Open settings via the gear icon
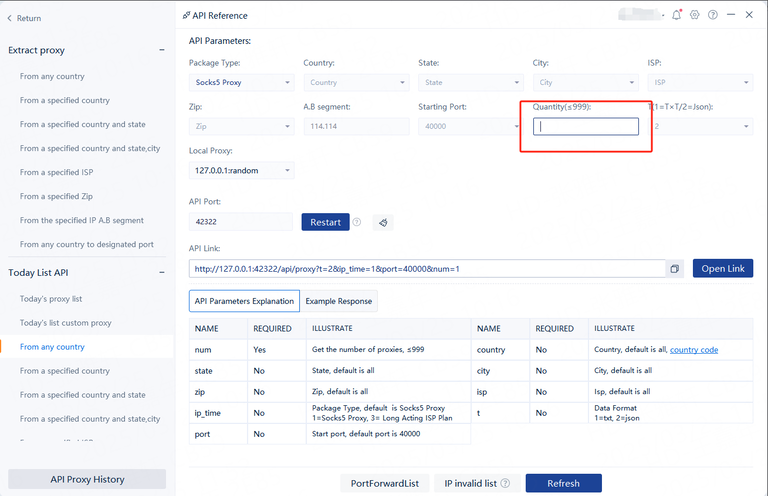Viewport: 768px width, 496px height. coord(695,15)
